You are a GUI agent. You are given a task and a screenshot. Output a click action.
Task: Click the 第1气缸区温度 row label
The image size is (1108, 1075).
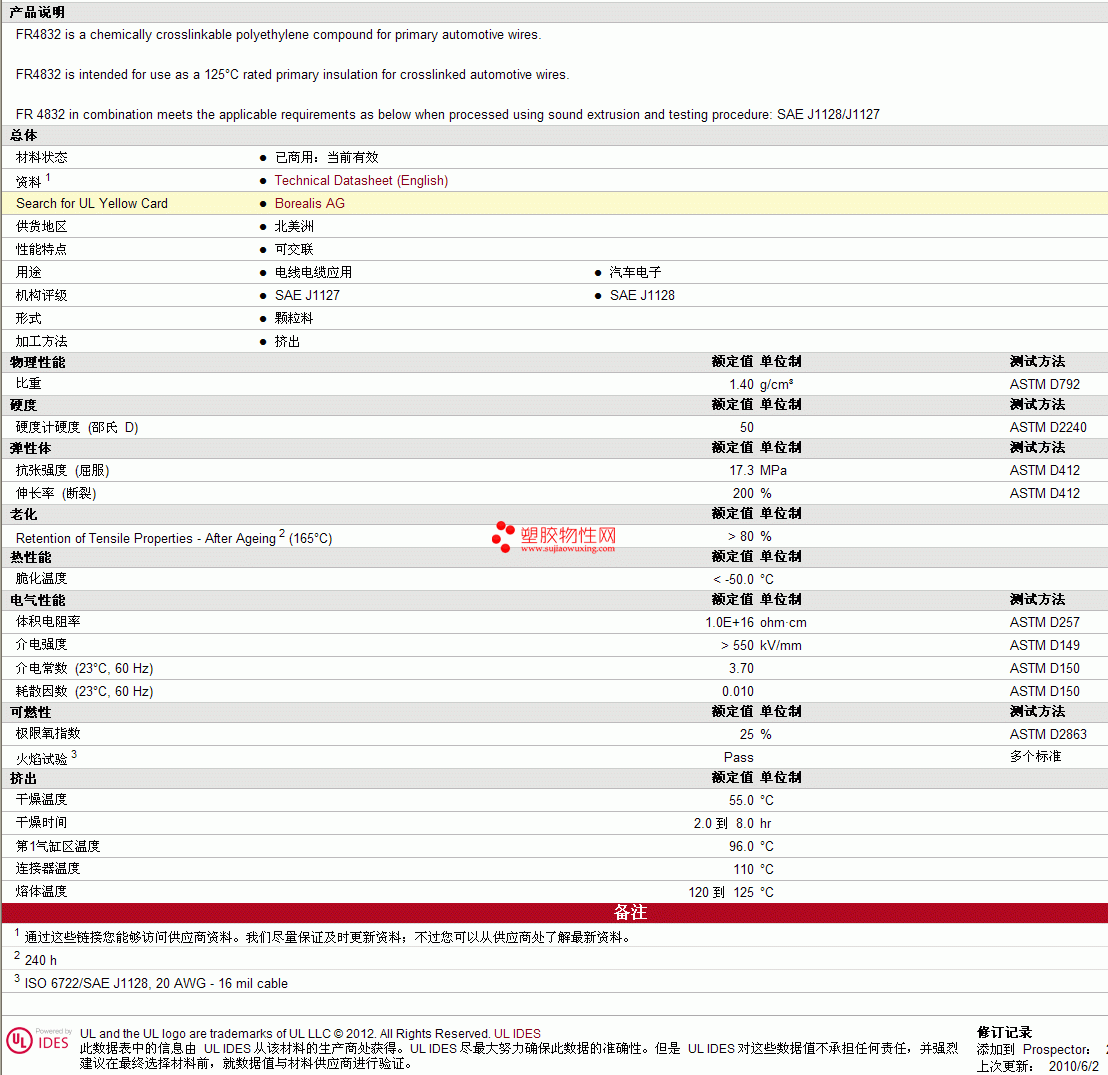(x=58, y=846)
